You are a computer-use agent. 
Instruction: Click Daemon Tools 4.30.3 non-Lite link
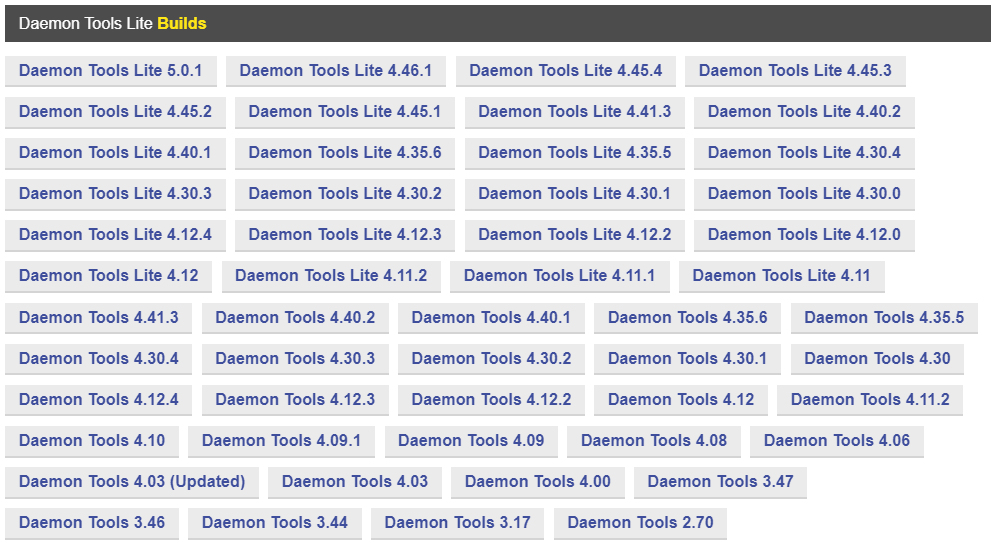[295, 359]
